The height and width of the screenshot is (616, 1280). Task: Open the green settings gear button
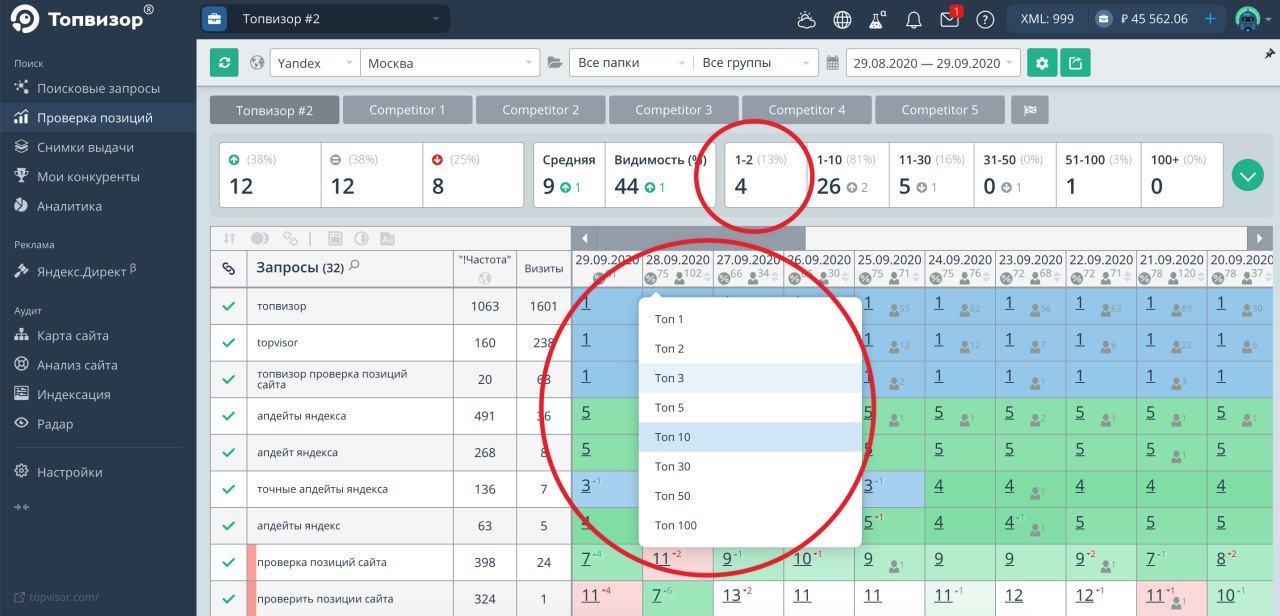pyautogui.click(x=1042, y=63)
